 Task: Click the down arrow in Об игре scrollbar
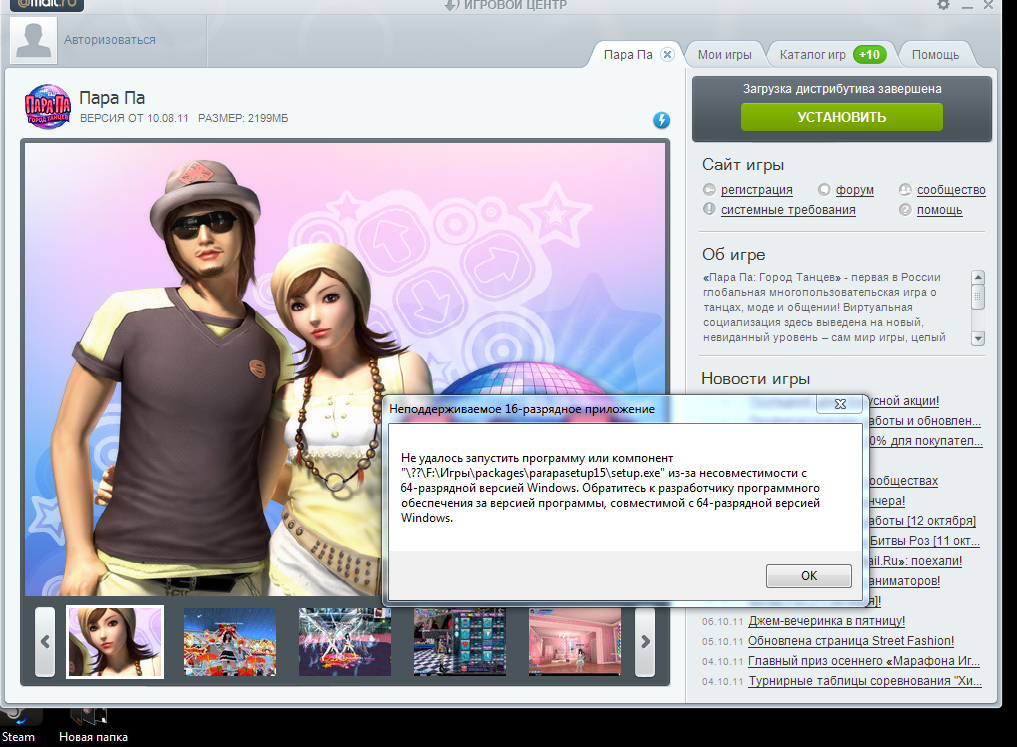click(978, 338)
